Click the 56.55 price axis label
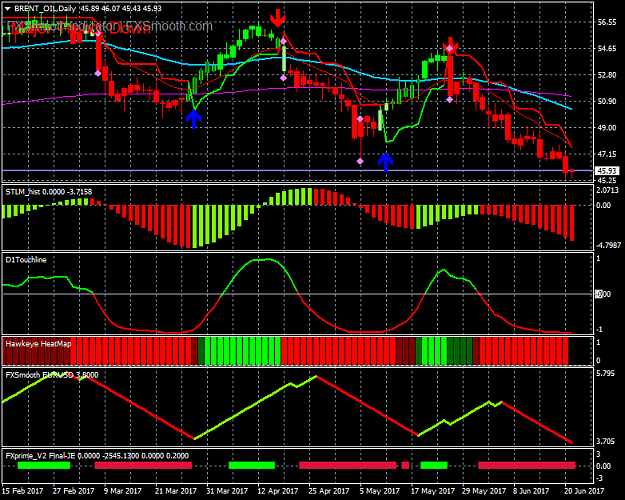Viewport: 625px width, 500px height. tap(607, 22)
